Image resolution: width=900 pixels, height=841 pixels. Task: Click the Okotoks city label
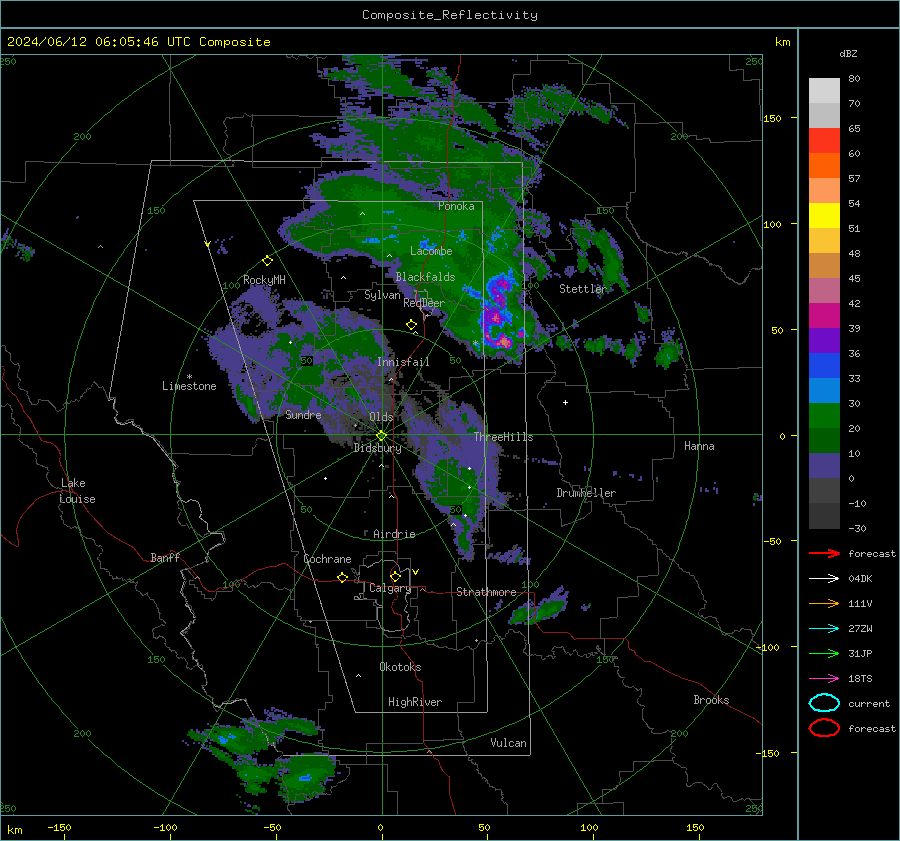pyautogui.click(x=400, y=667)
